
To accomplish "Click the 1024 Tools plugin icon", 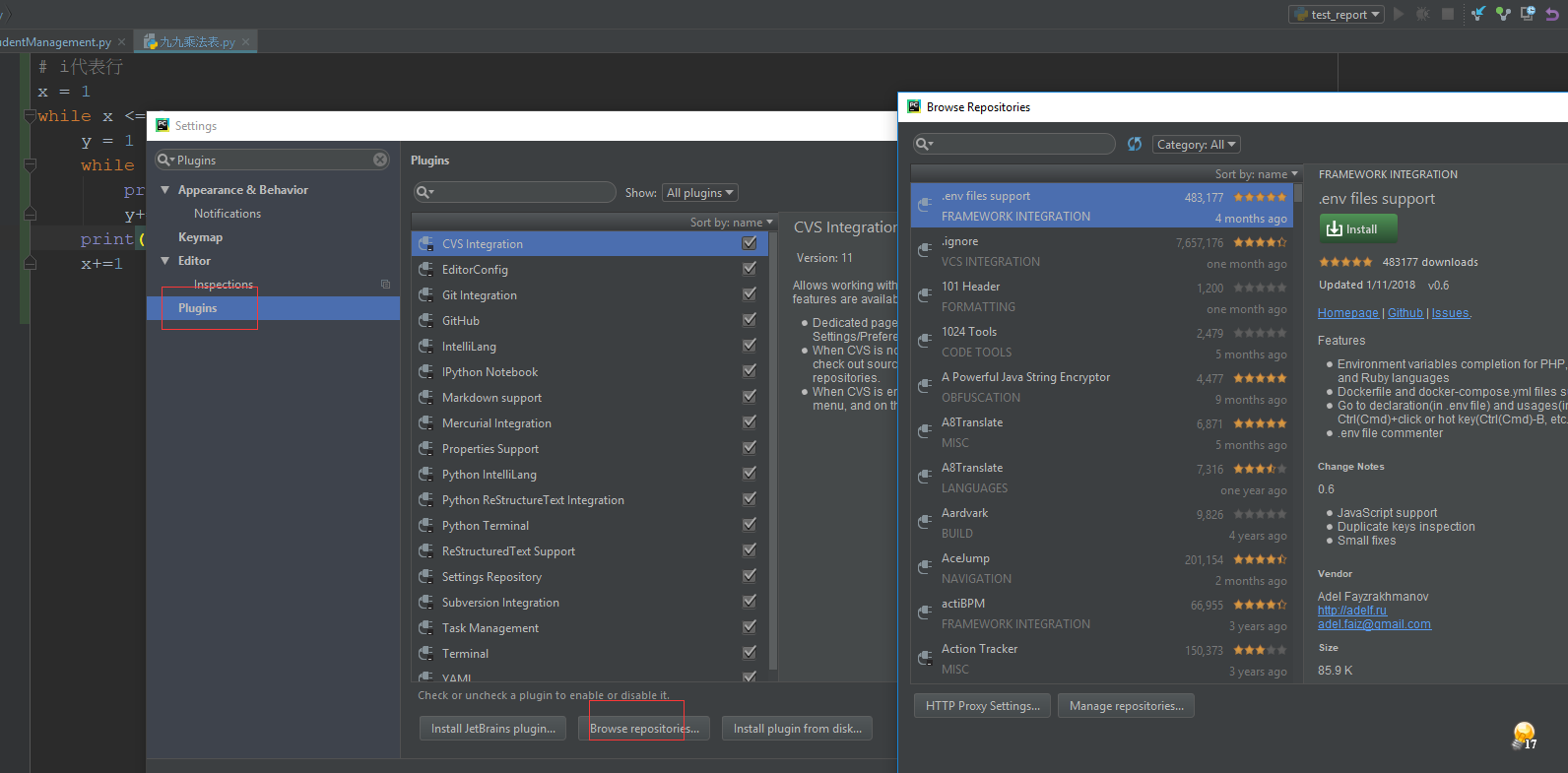I will (925, 341).
